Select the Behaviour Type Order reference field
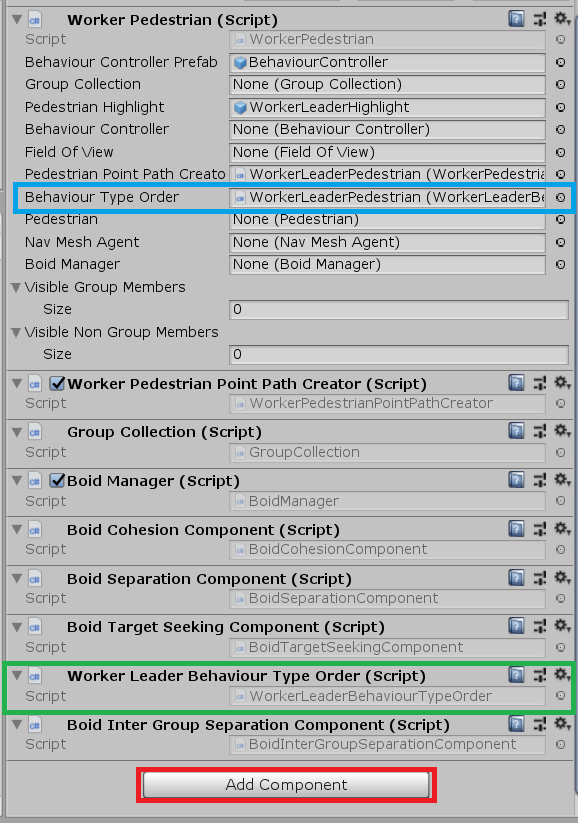Viewport: 578px width, 823px height. click(x=387, y=197)
